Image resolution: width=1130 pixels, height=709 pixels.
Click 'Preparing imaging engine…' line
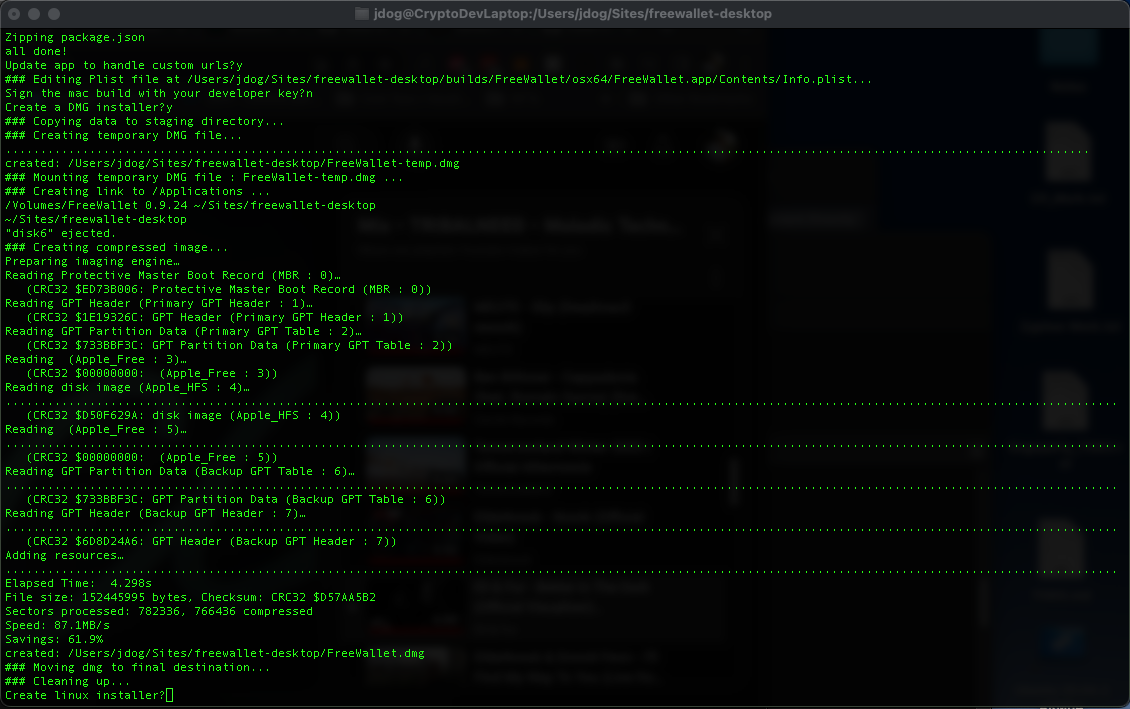(92, 262)
